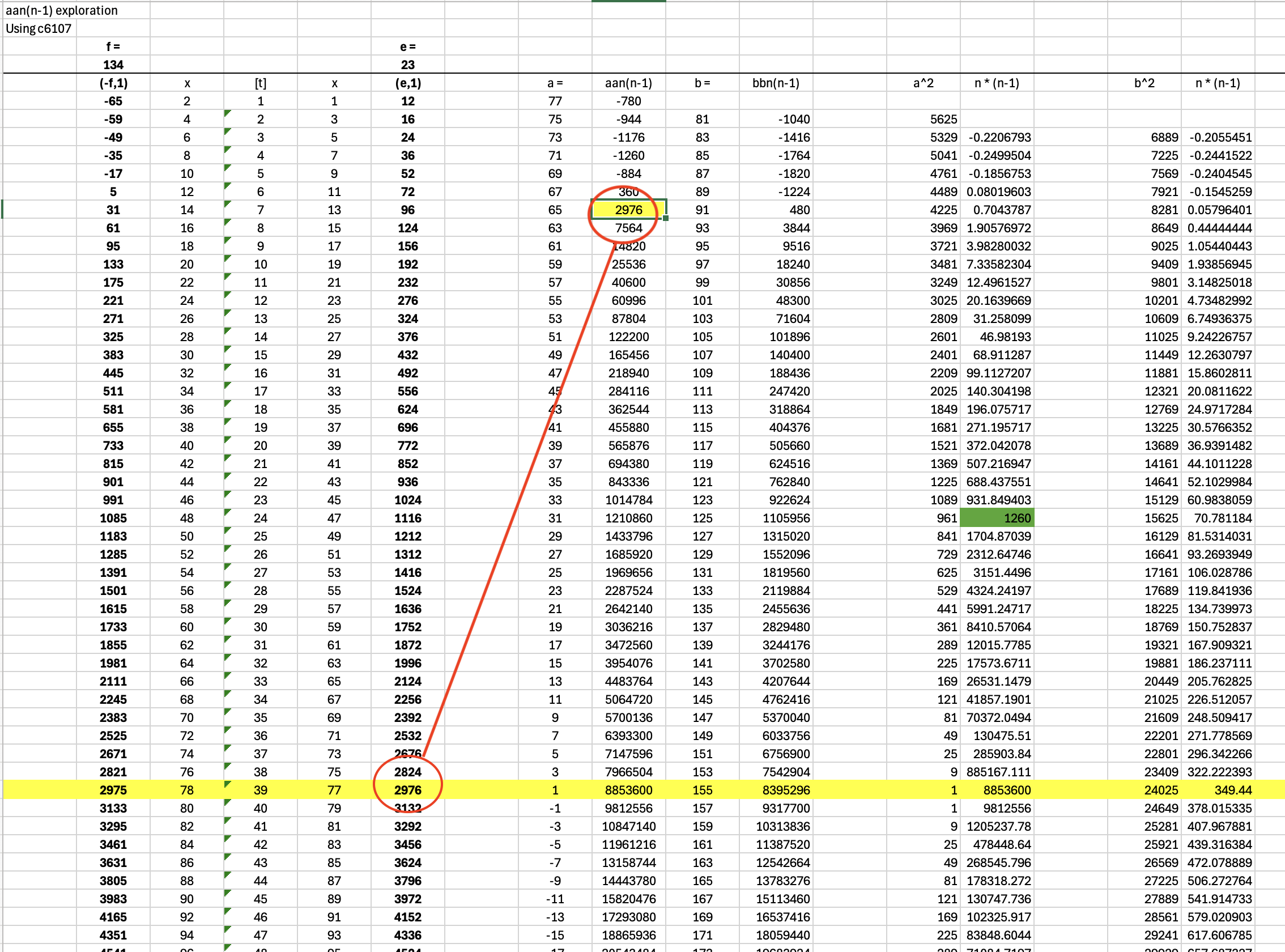
Task: Click the bbn cell showing -1040
Action: (x=776, y=120)
